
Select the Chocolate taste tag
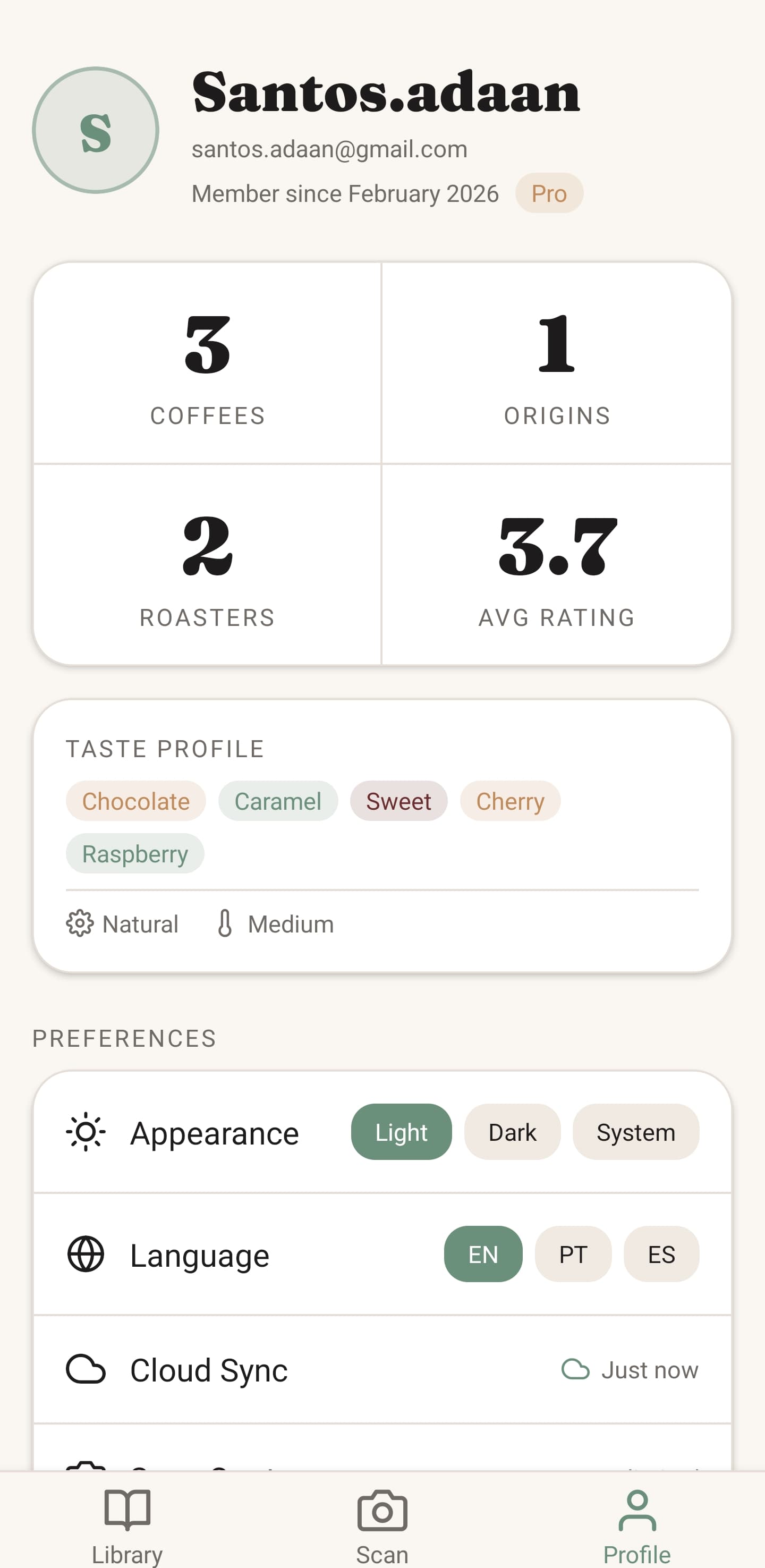click(135, 802)
